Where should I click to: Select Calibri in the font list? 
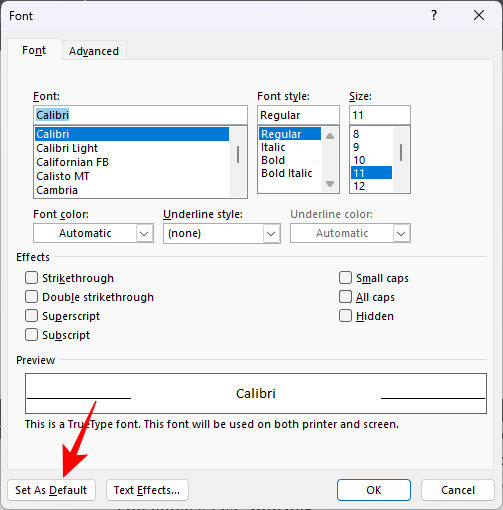pos(132,134)
